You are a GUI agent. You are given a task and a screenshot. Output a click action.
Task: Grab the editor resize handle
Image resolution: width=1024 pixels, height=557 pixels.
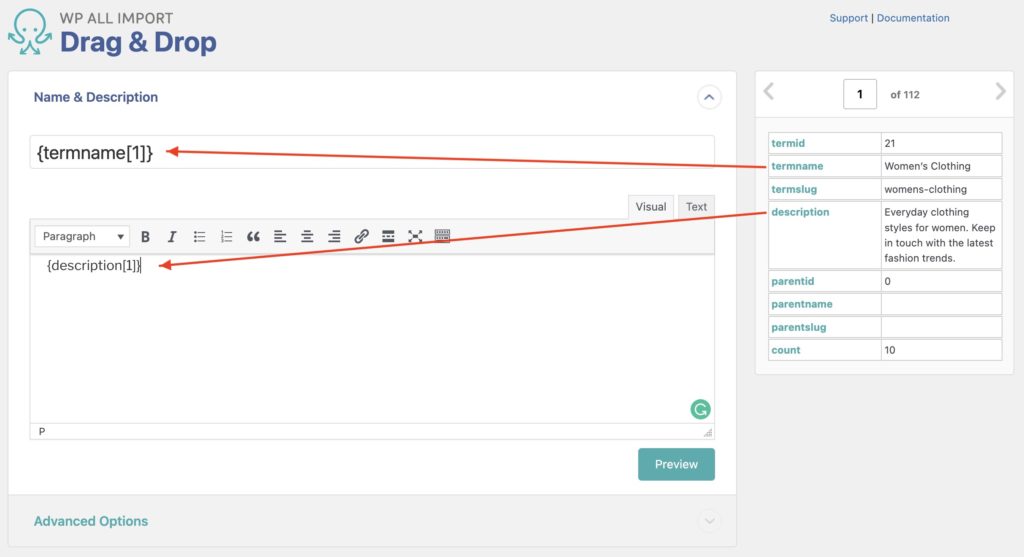tap(708, 433)
